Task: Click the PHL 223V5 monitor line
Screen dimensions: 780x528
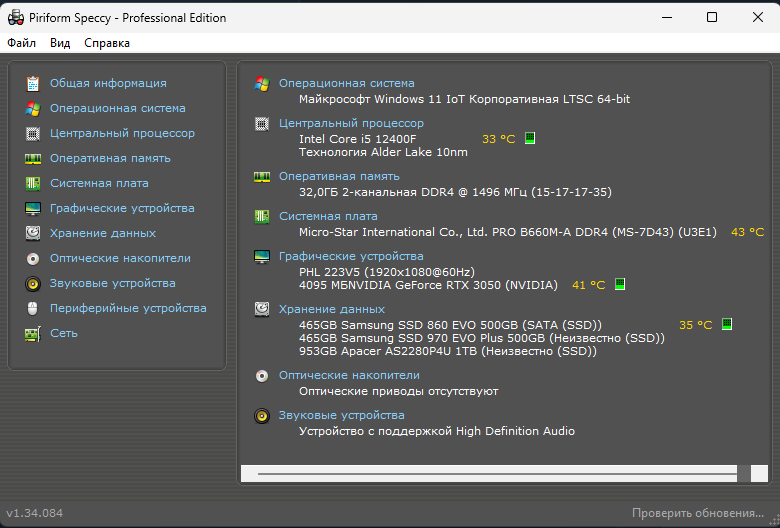Action: [x=387, y=272]
